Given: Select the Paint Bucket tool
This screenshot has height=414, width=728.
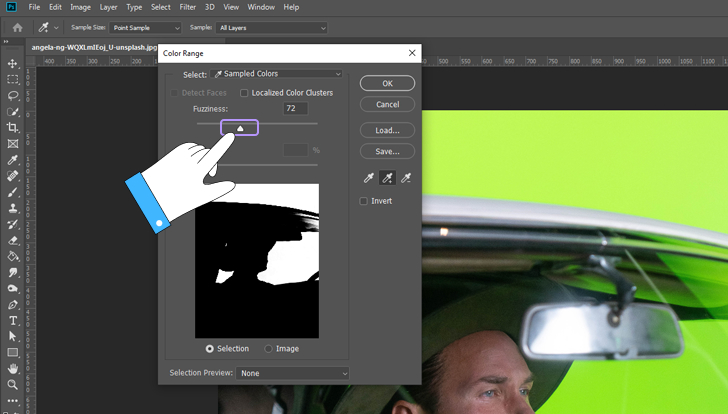Looking at the screenshot, I should (x=13, y=256).
